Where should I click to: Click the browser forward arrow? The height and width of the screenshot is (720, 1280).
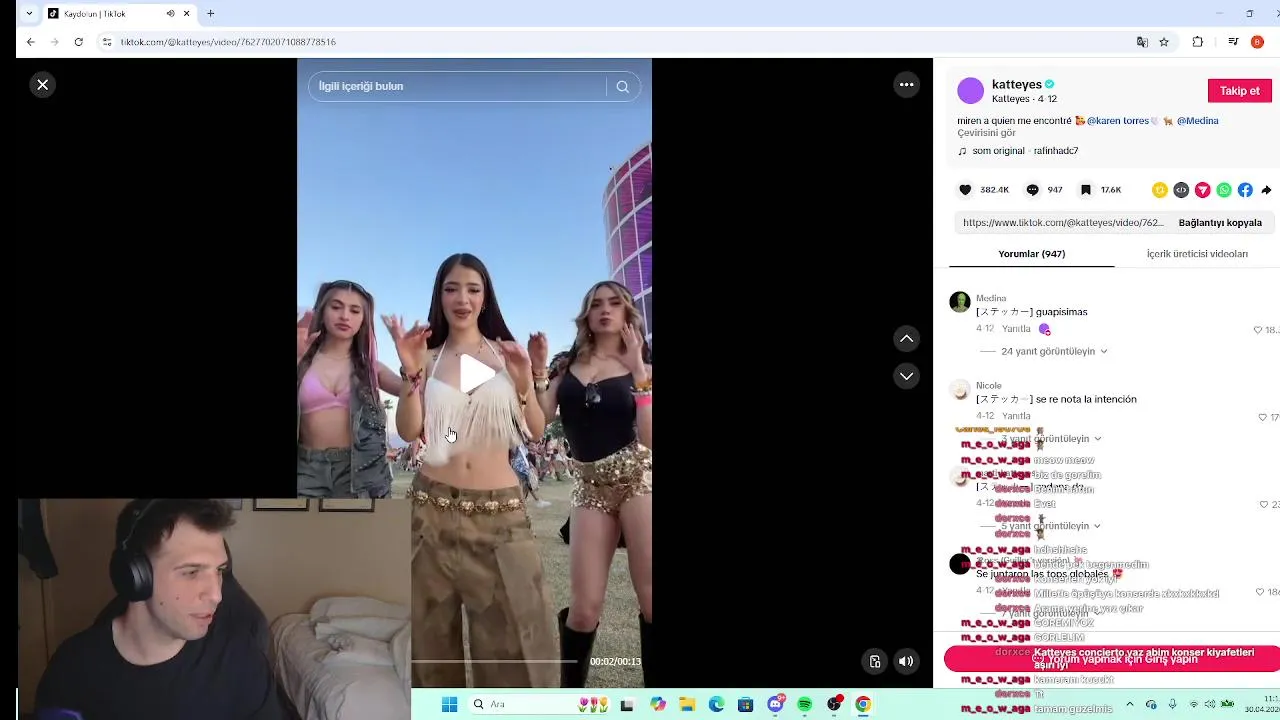coord(55,42)
